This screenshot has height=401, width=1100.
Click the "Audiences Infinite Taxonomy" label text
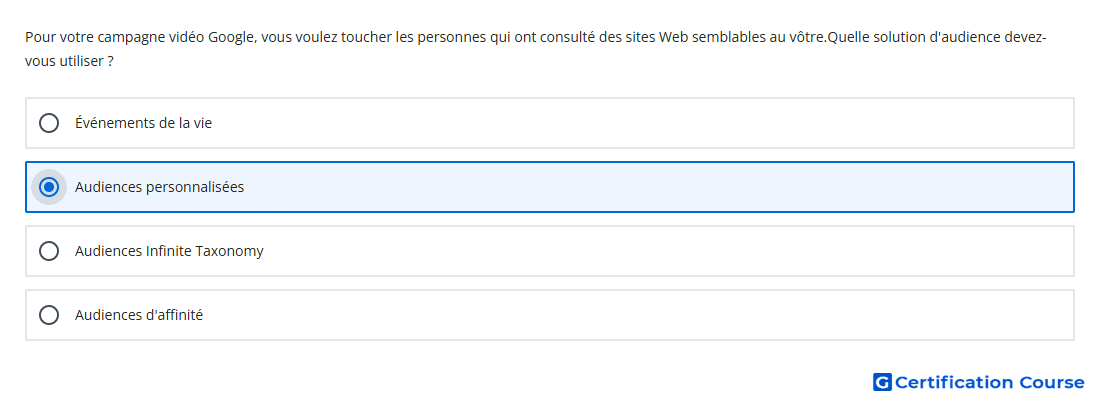pos(169,251)
